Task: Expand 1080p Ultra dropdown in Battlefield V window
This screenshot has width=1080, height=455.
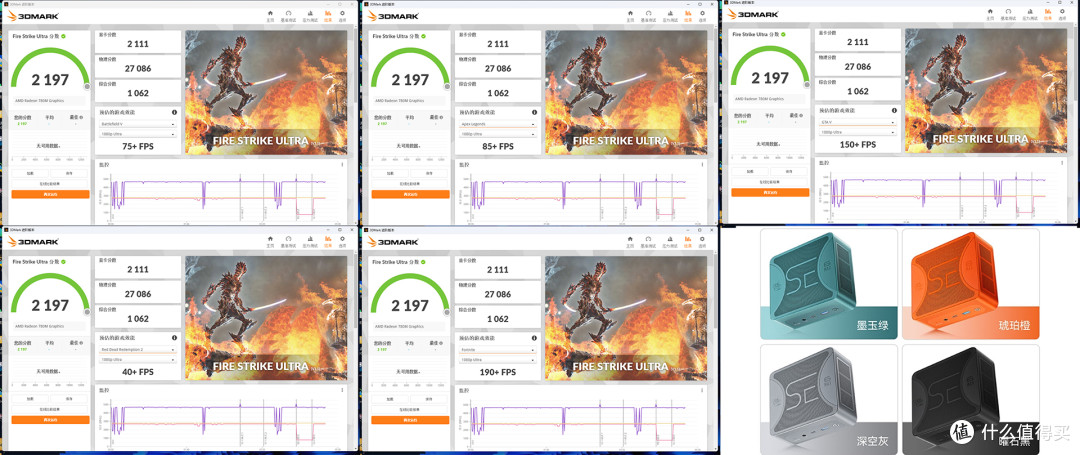Action: tap(136, 134)
